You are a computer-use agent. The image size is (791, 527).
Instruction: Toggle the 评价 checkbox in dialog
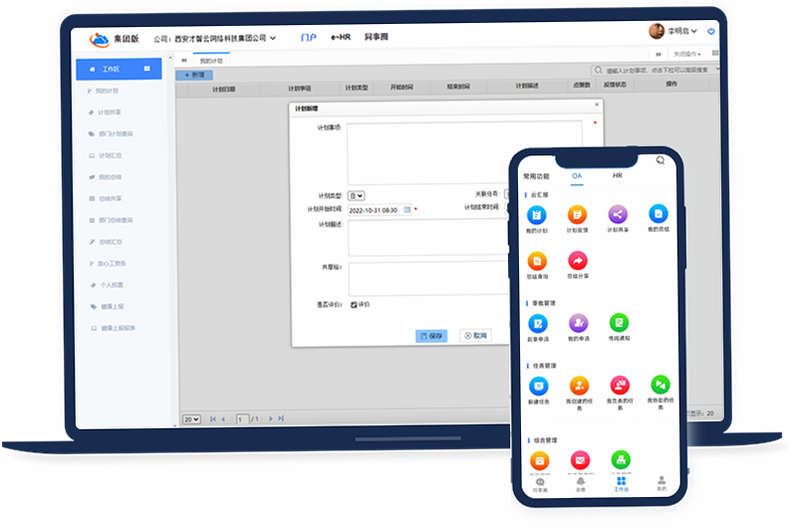click(x=354, y=305)
